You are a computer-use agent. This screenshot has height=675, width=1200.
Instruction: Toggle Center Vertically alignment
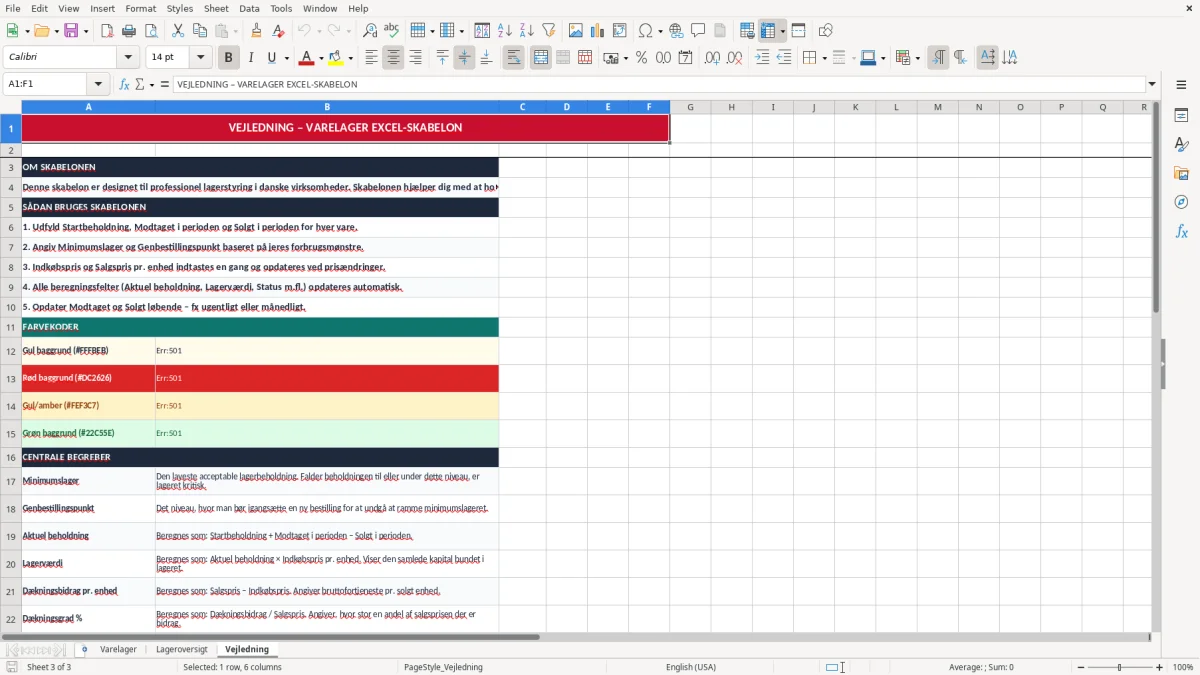coord(464,58)
